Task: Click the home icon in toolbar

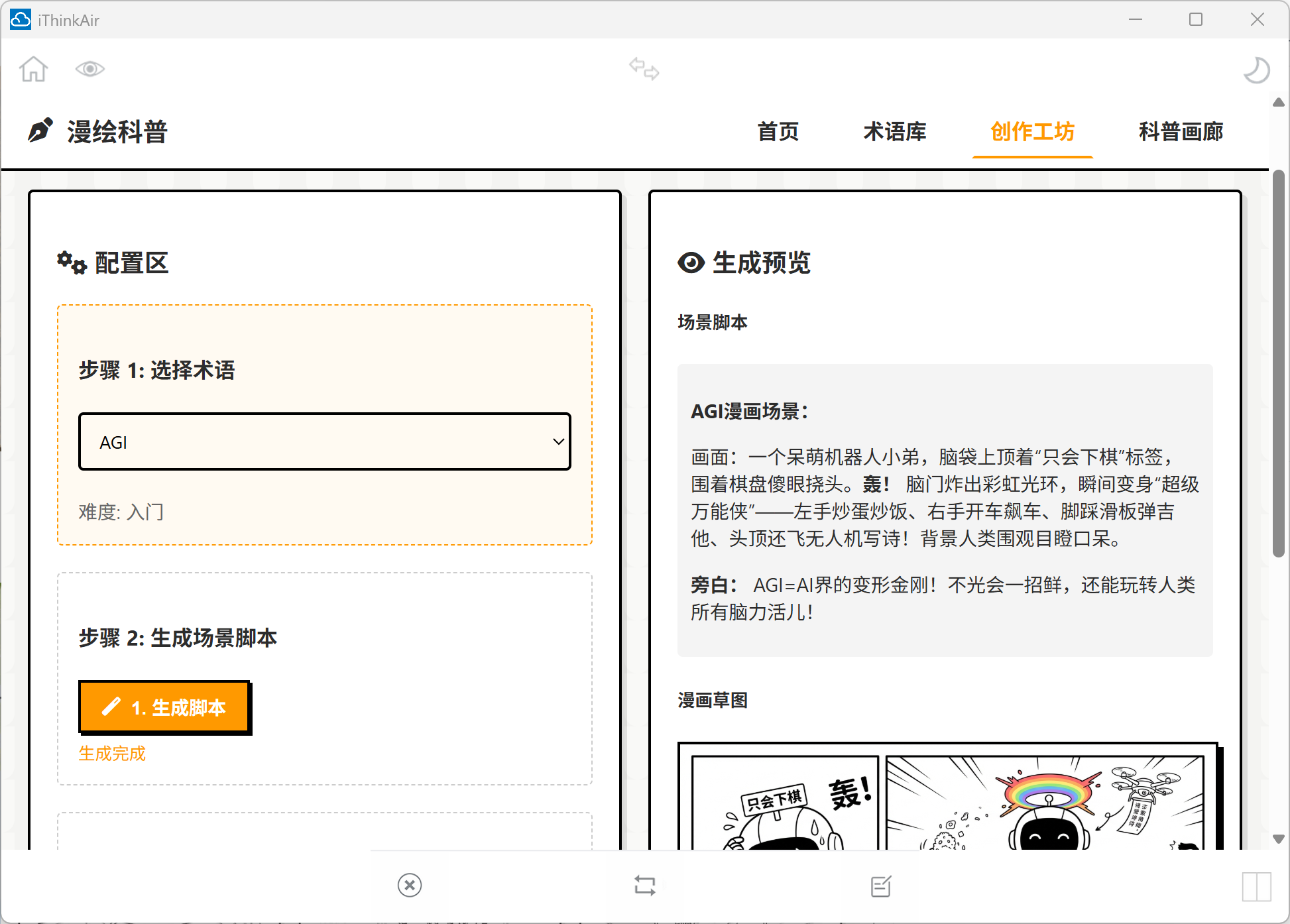Action: point(34,69)
